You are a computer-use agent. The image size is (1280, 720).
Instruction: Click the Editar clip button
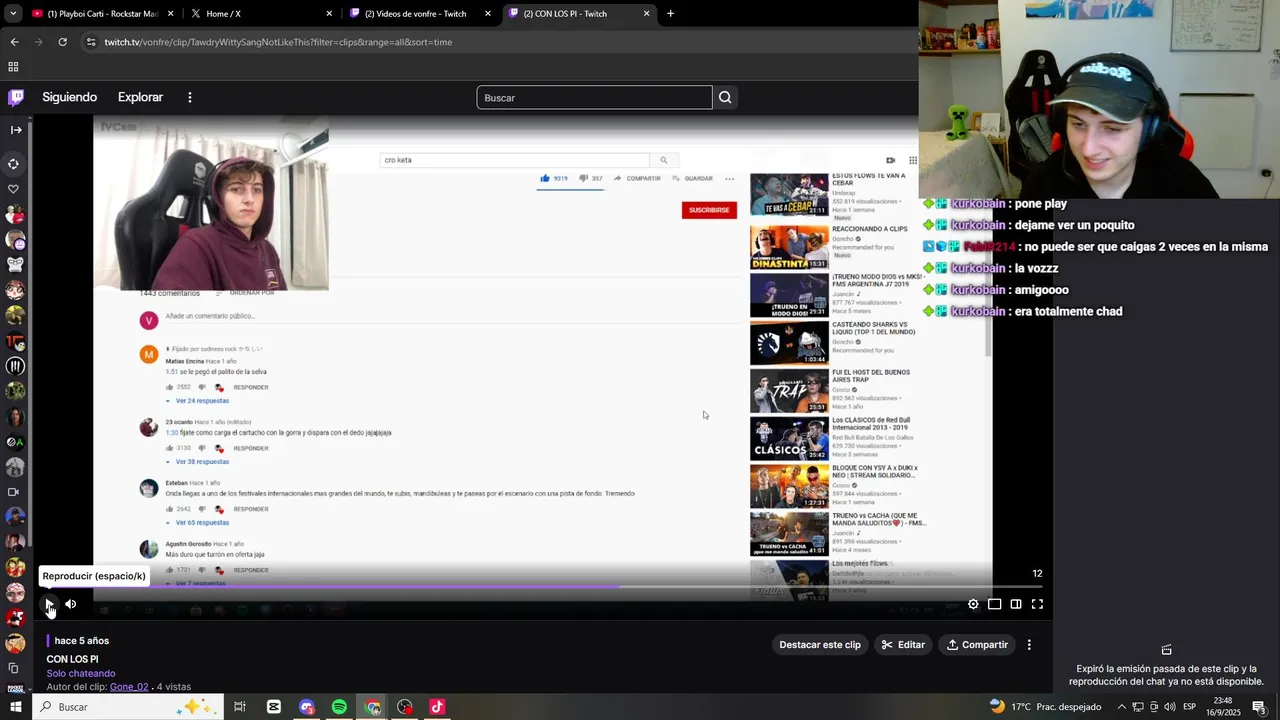tap(903, 645)
